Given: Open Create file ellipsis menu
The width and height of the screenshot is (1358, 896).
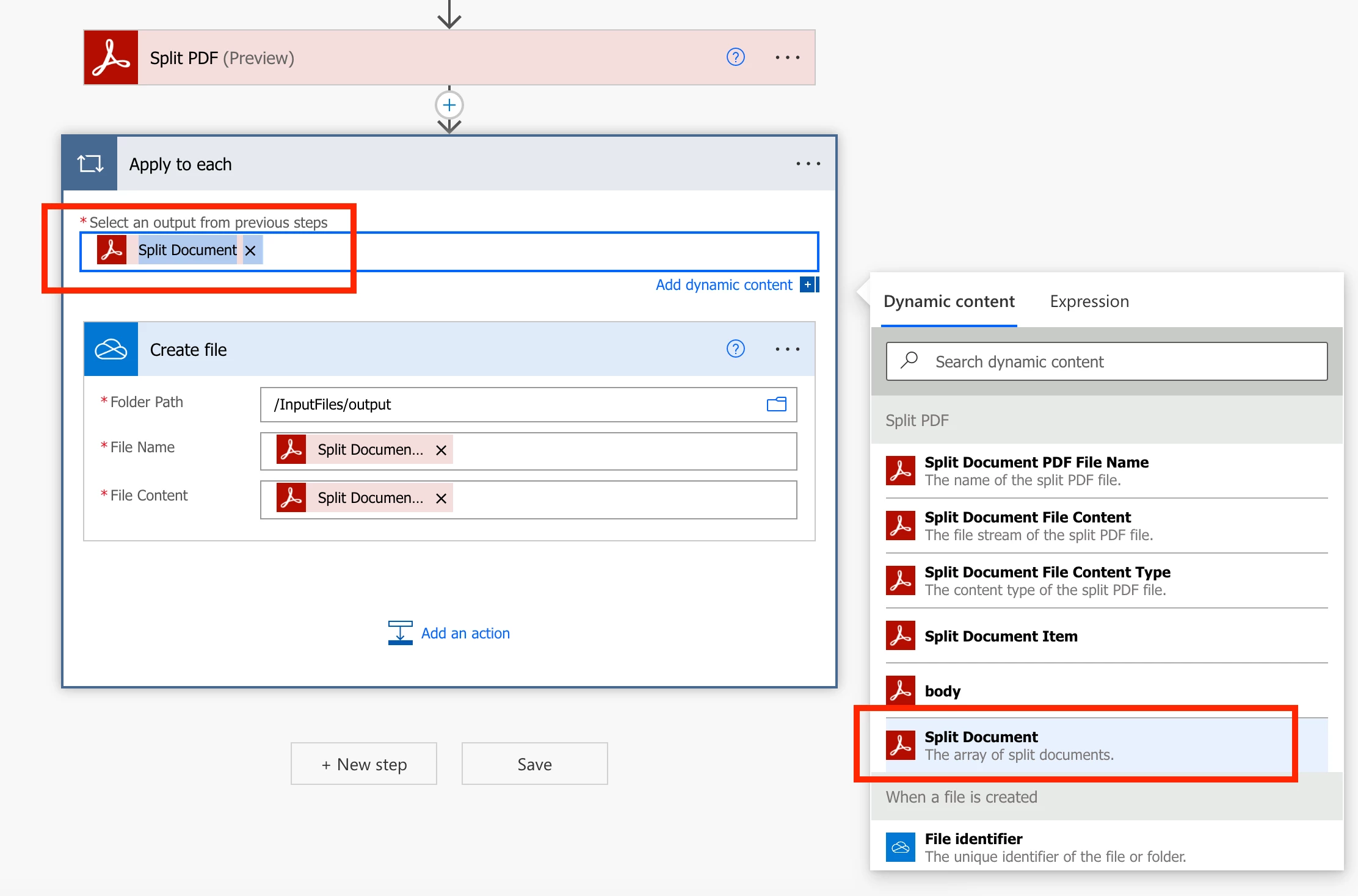Looking at the screenshot, I should 787,349.
